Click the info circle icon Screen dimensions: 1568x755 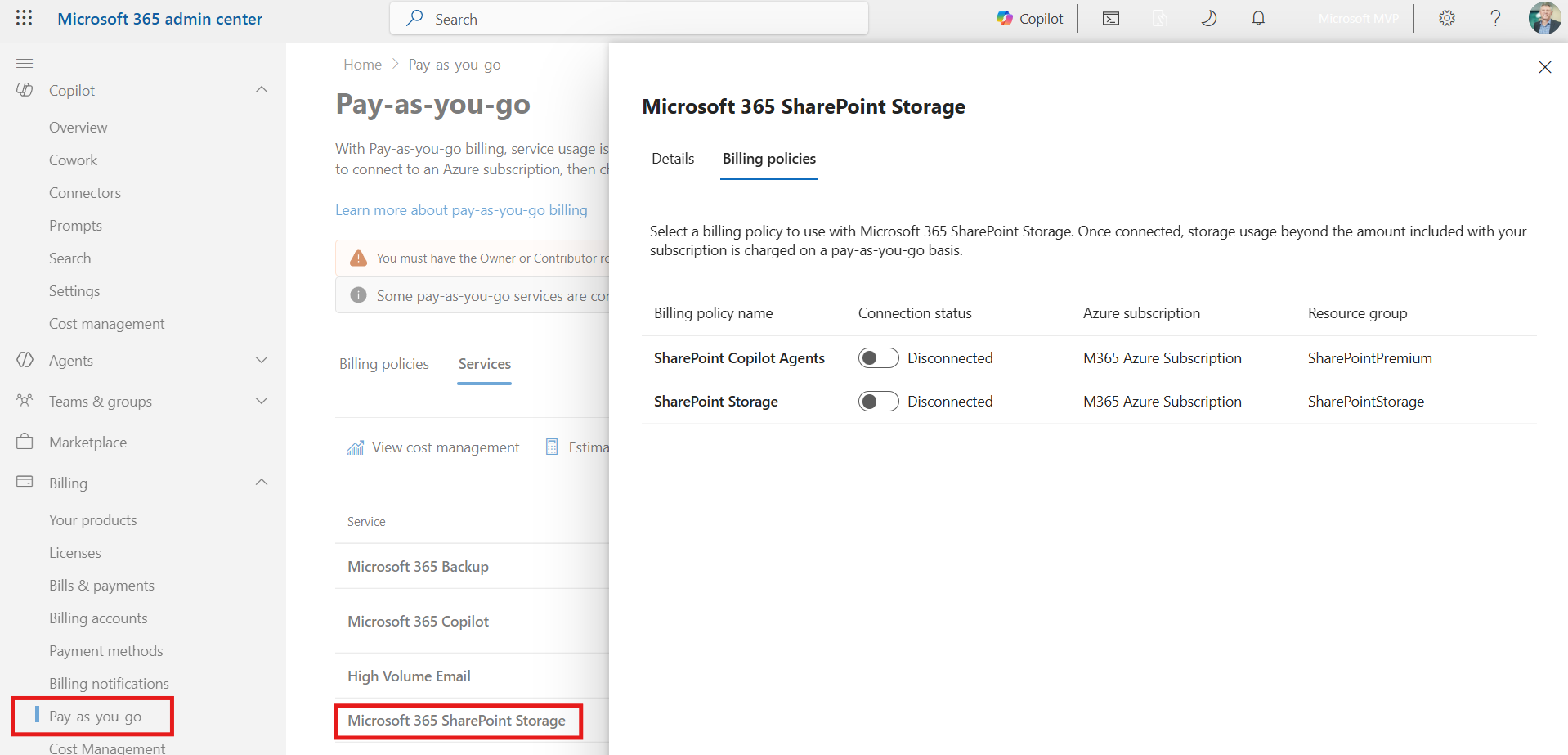pyautogui.click(x=358, y=295)
